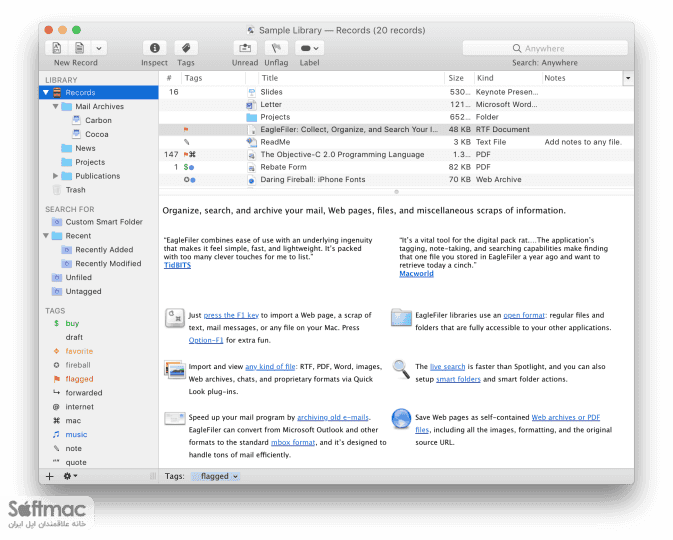Select the Carbon mailbox icon
Screen dimensions: 673x540
76,120
